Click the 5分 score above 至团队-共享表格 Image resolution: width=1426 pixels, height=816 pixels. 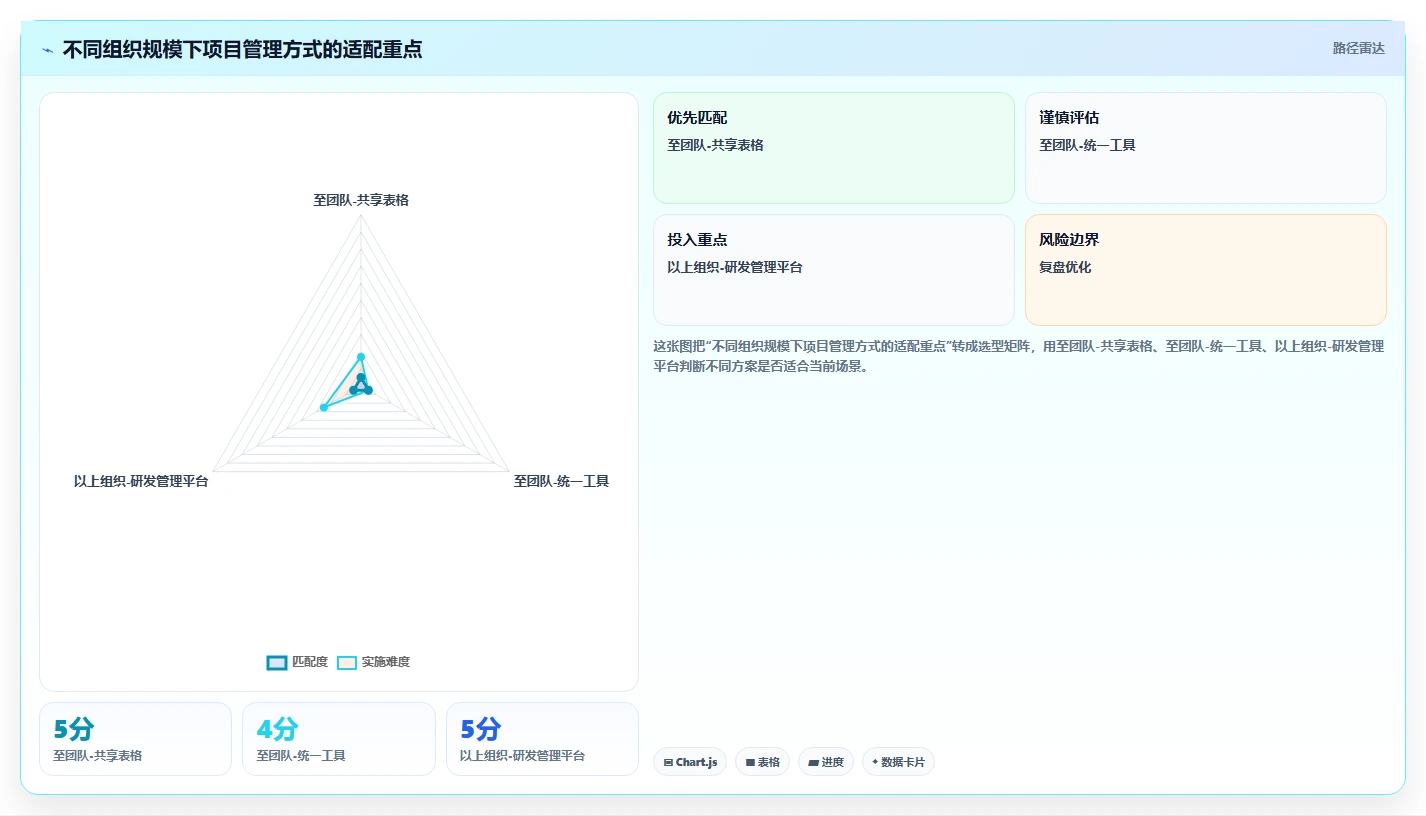tap(74, 729)
